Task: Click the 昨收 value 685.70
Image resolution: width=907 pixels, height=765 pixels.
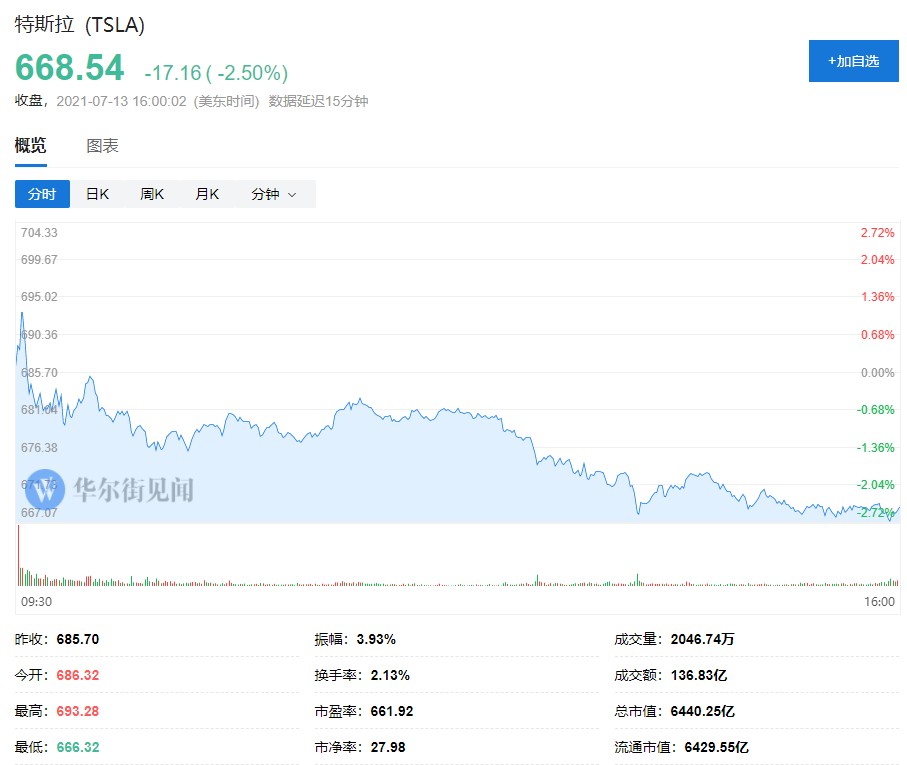Action: pyautogui.click(x=80, y=639)
